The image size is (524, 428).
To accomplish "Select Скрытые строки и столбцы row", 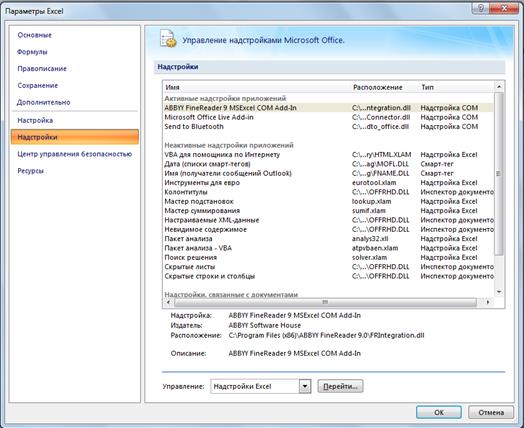I will click(x=328, y=276).
